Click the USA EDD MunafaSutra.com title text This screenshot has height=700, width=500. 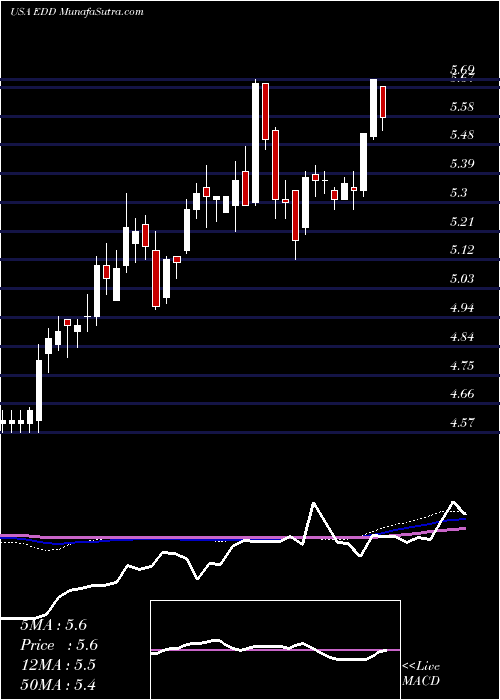[77, 12]
